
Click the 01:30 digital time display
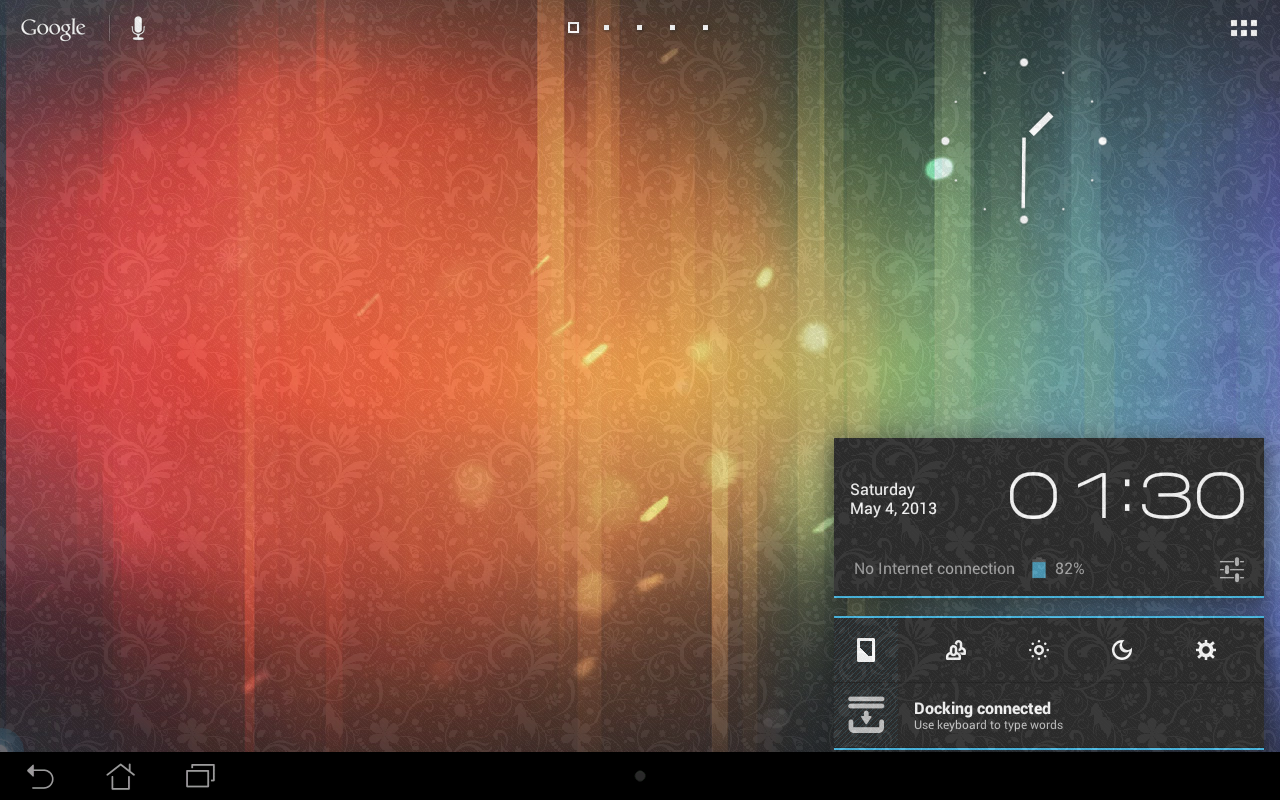coord(1126,496)
